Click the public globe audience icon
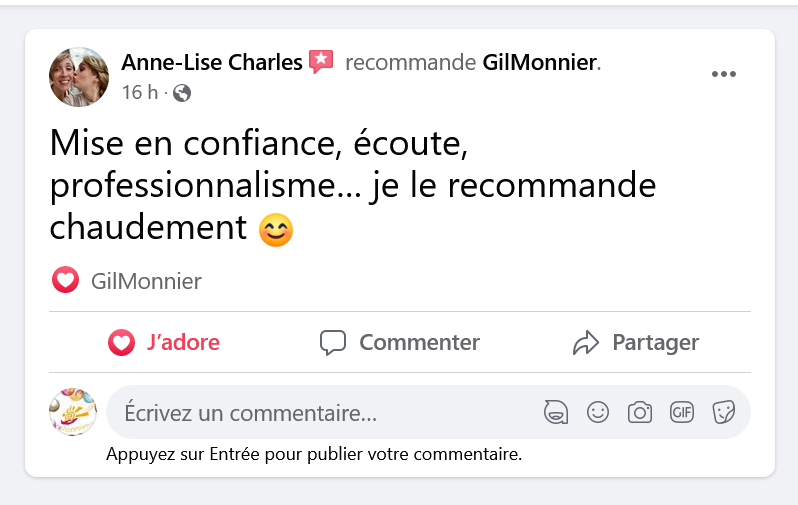 pos(182,93)
